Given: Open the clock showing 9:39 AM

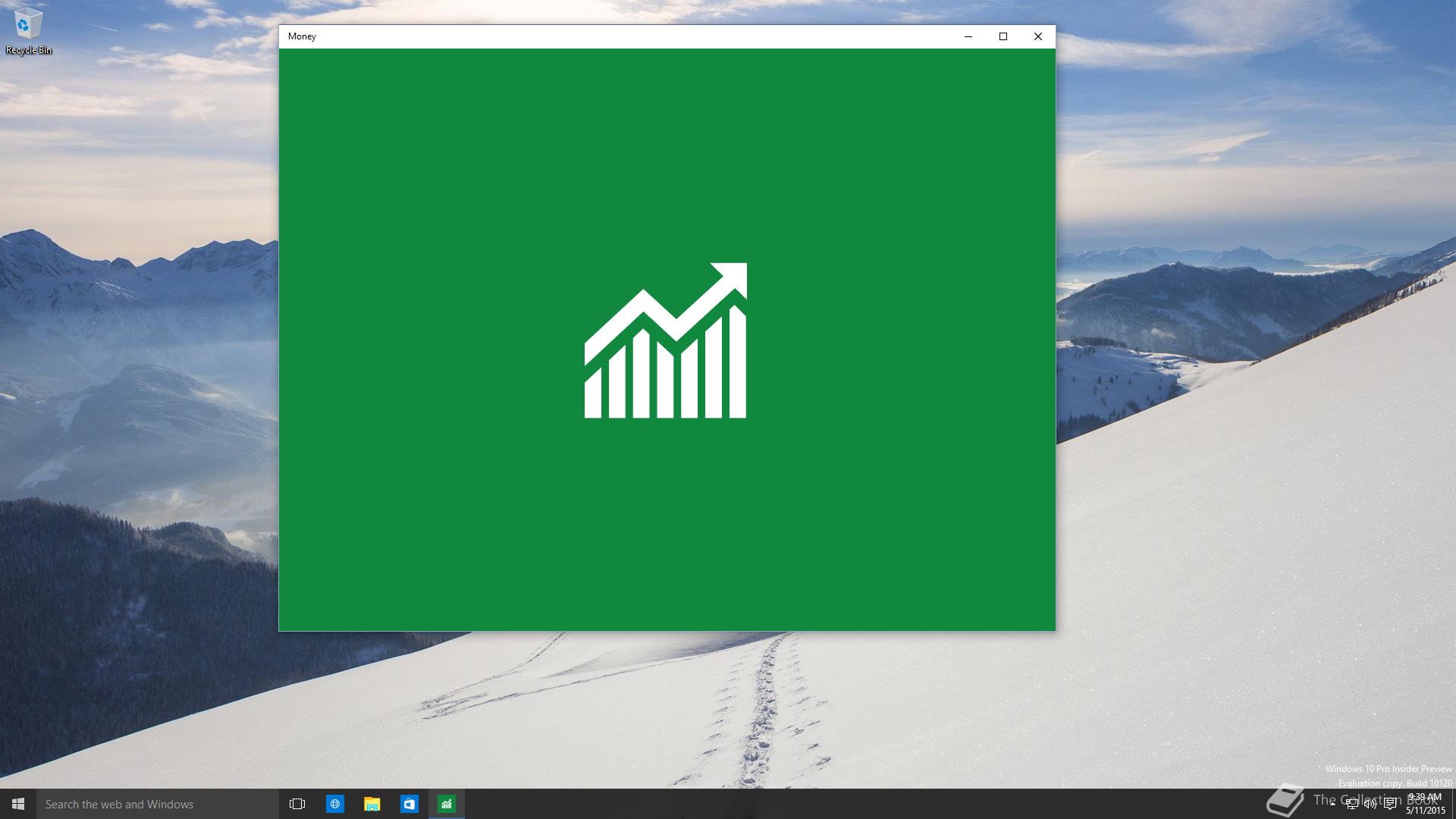Looking at the screenshot, I should pos(1426,804).
